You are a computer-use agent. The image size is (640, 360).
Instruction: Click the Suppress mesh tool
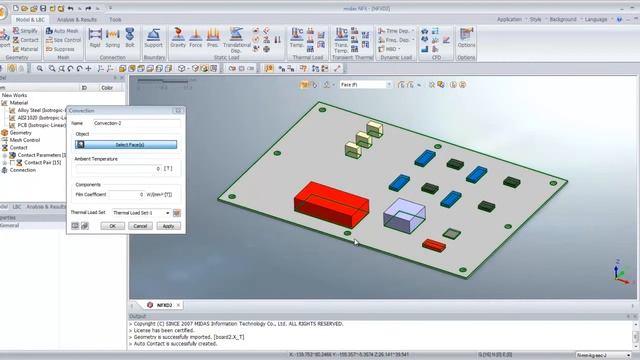(60, 49)
